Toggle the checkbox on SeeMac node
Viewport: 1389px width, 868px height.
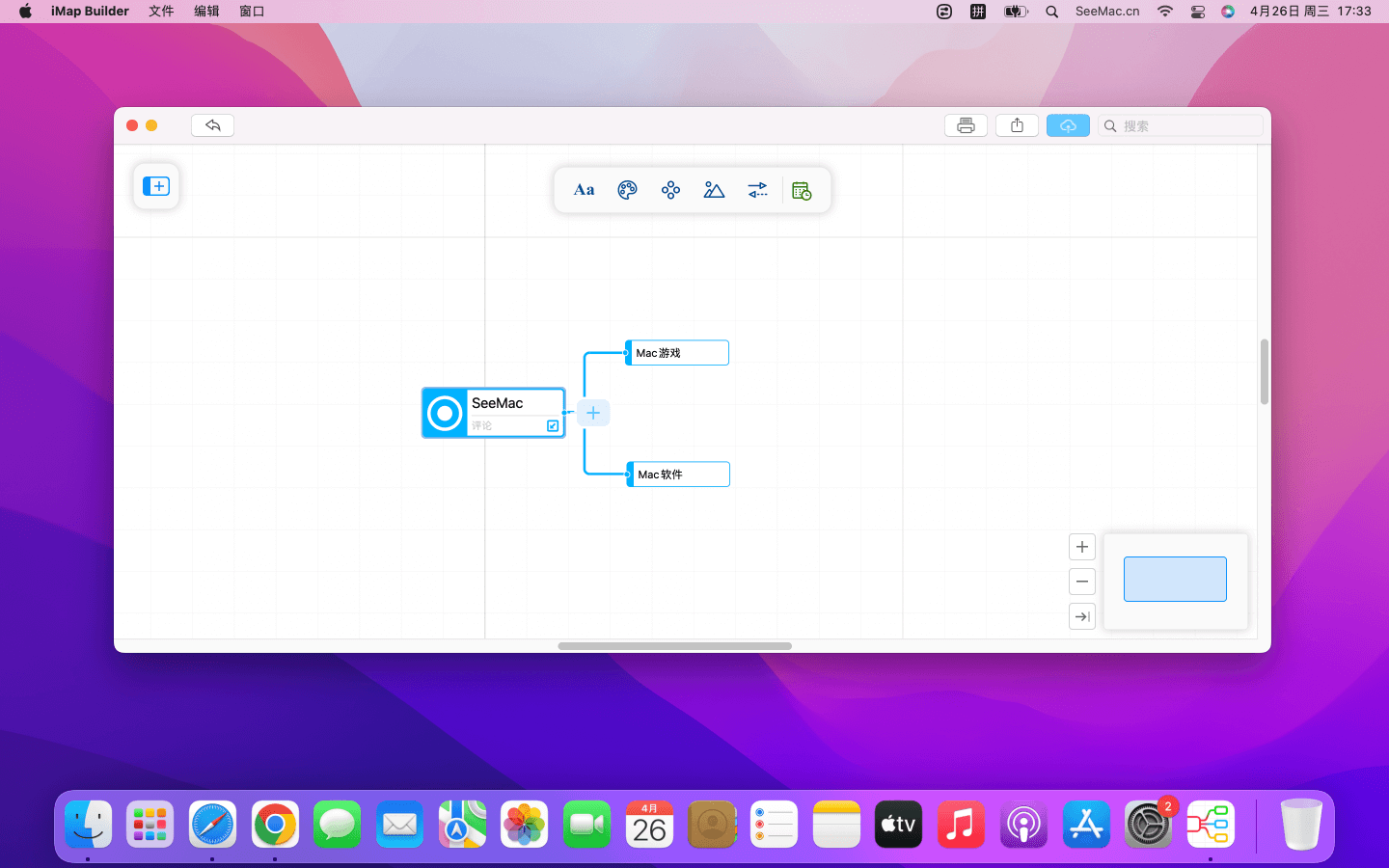point(553,425)
